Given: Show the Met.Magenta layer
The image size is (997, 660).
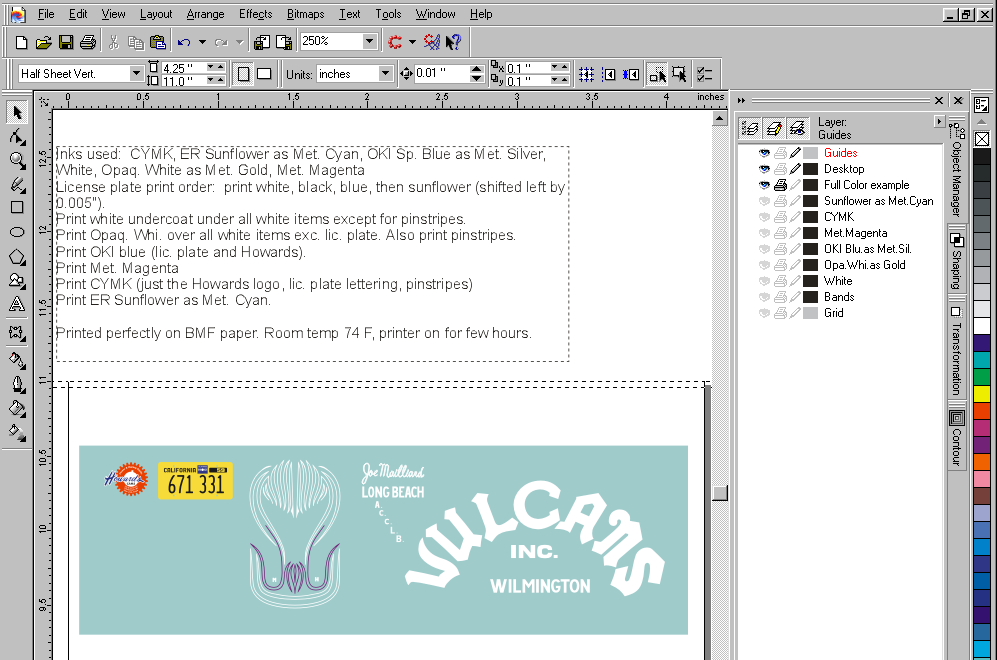Looking at the screenshot, I should (764, 233).
